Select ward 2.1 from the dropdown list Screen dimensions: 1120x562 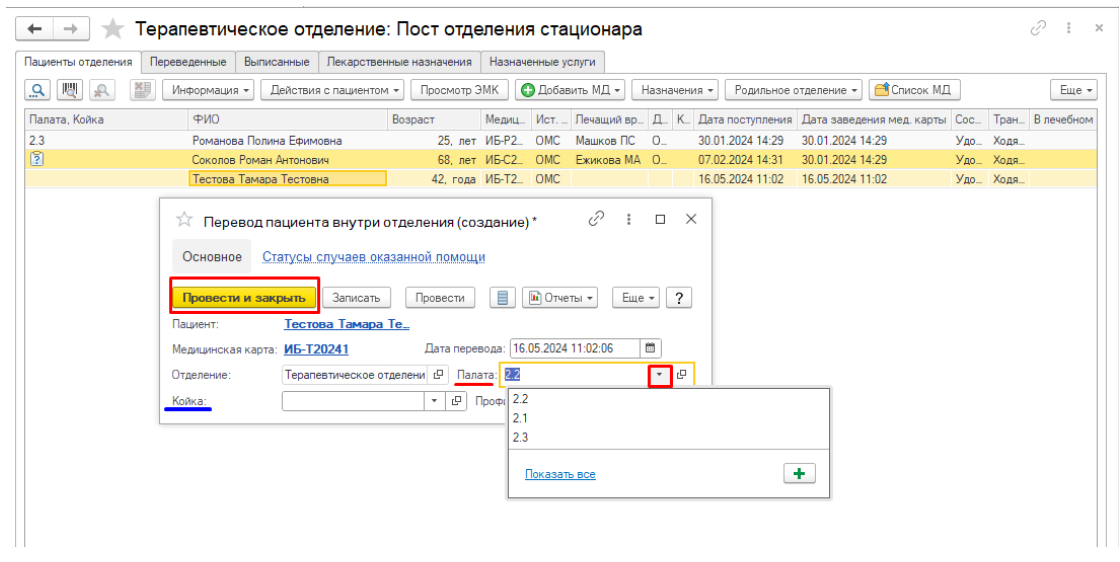520,418
